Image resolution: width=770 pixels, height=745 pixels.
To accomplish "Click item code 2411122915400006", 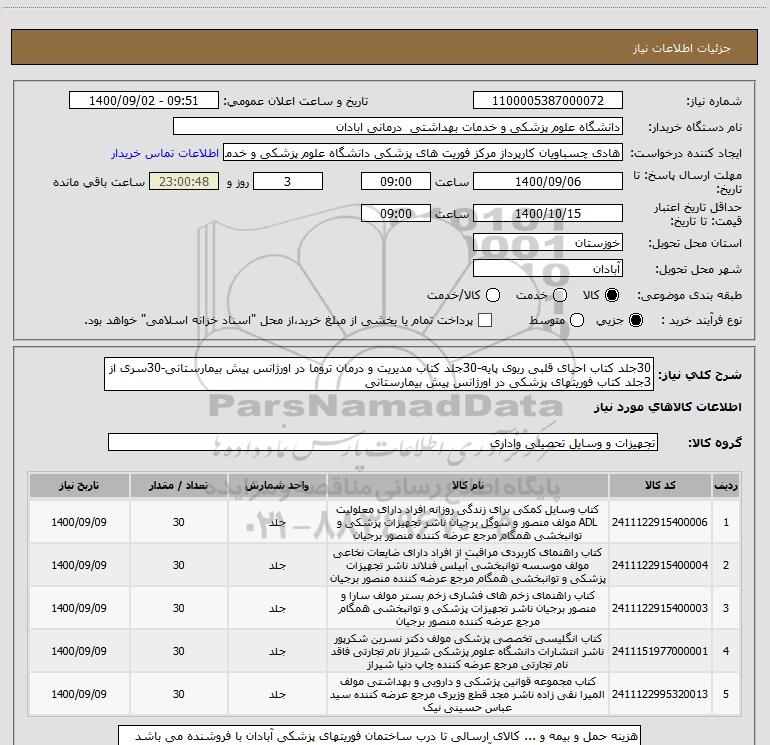I will coord(660,522).
